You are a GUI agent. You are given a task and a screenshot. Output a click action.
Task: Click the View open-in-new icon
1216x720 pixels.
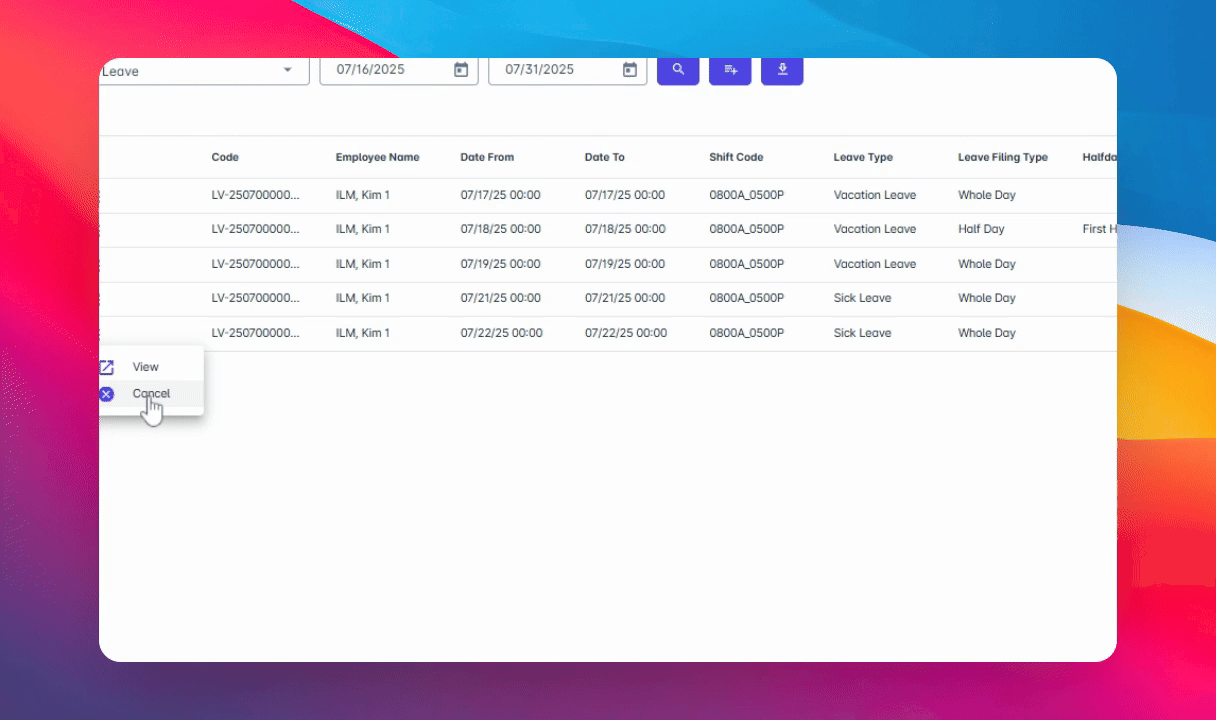click(107, 367)
